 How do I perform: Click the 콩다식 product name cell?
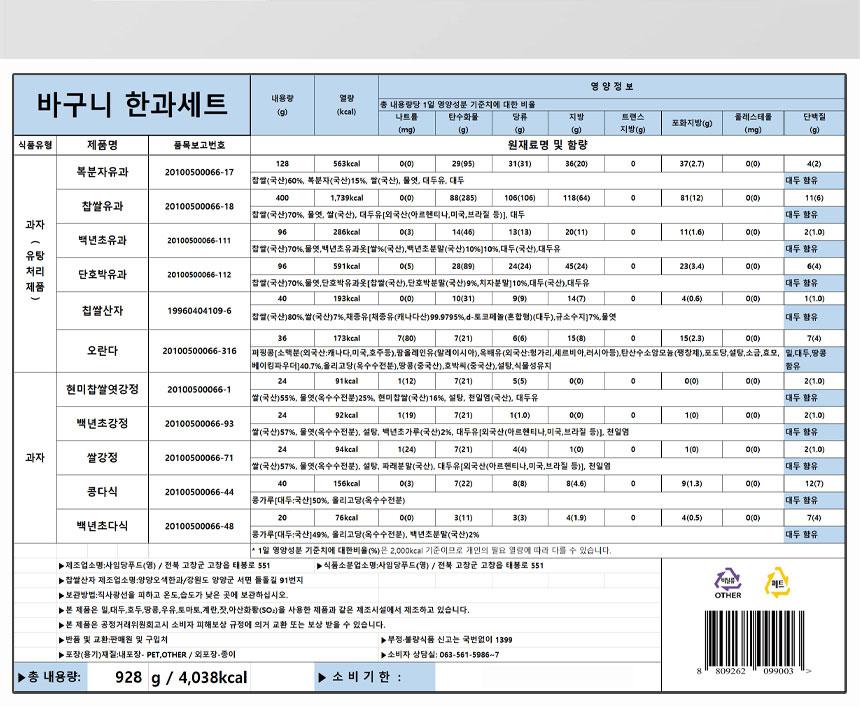pyautogui.click(x=103, y=492)
